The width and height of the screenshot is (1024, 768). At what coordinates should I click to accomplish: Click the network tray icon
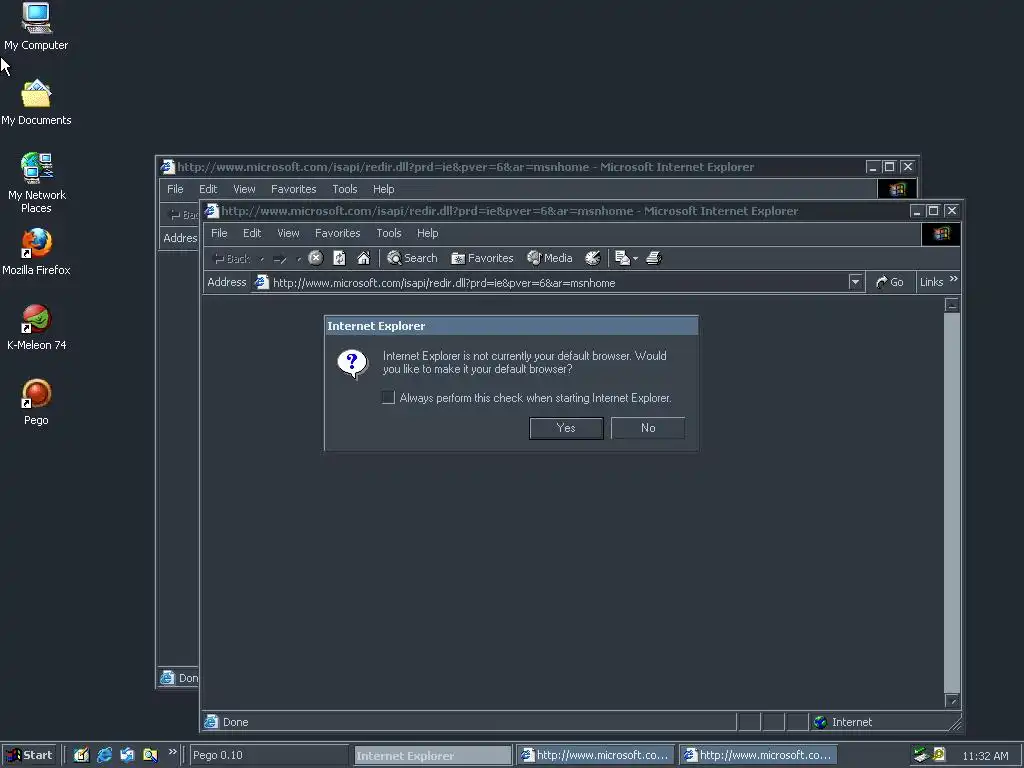click(x=921, y=755)
